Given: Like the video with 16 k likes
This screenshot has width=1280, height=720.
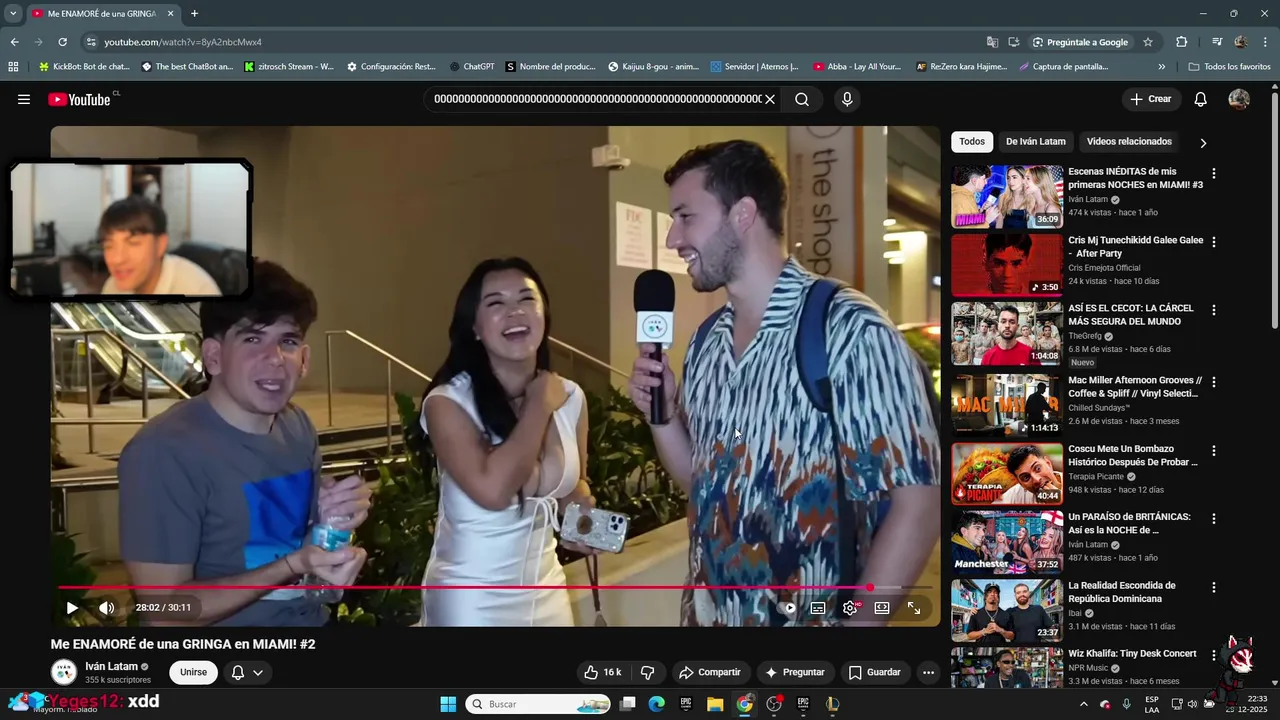Looking at the screenshot, I should coord(602,672).
